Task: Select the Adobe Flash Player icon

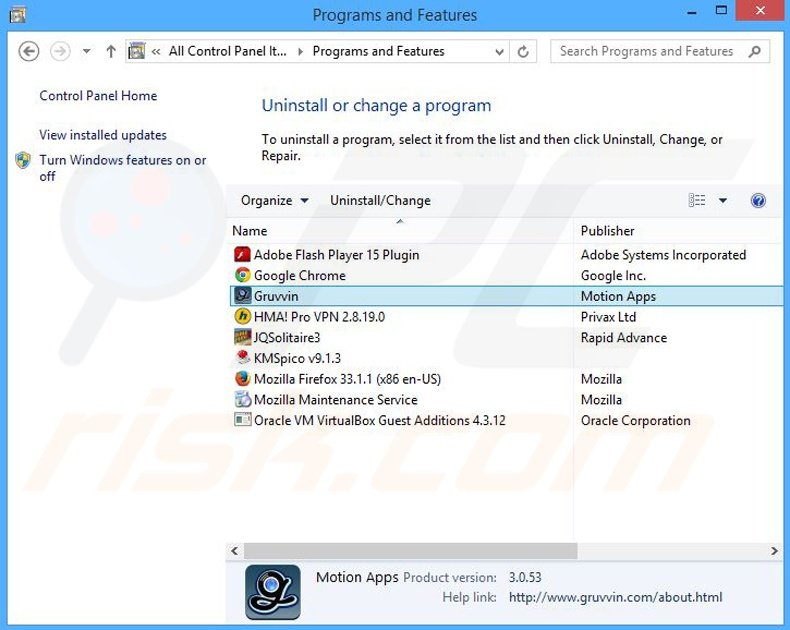Action: click(242, 255)
